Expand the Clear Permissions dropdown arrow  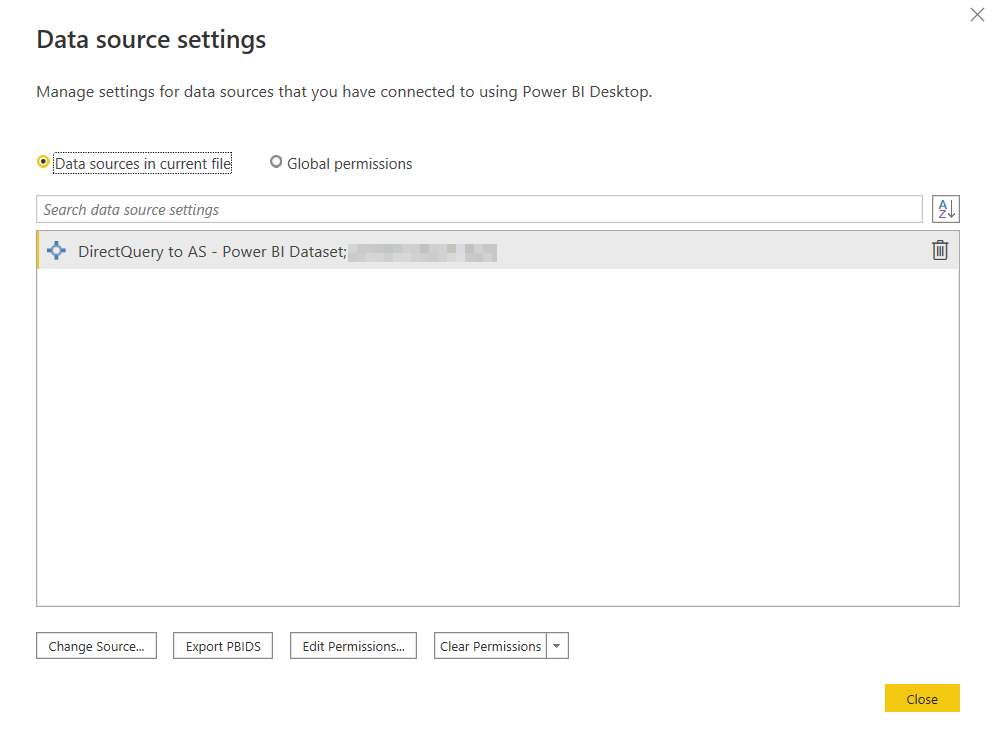pyautogui.click(x=557, y=646)
